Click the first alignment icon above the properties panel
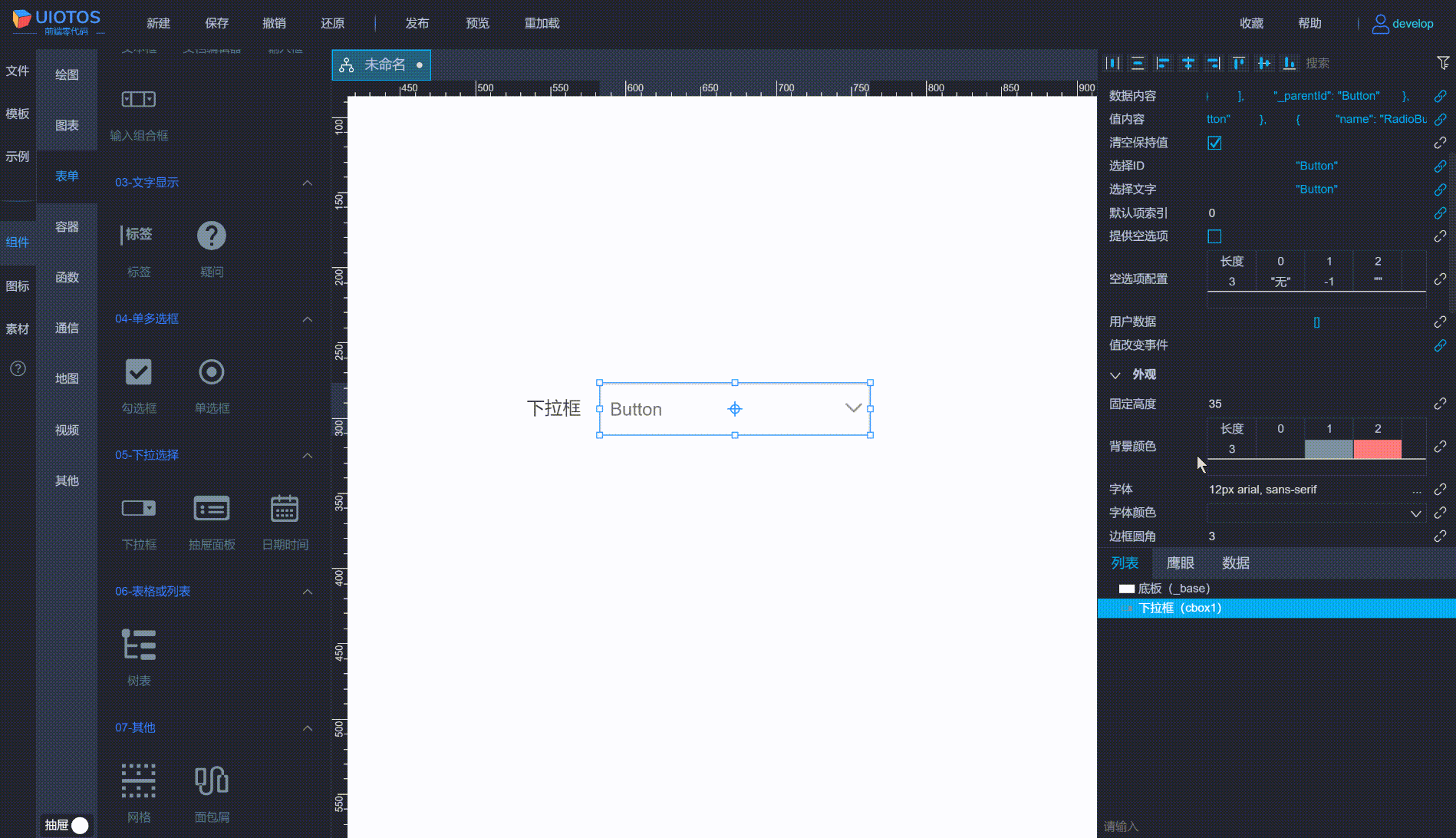Viewport: 1456px width, 838px height. point(1113,63)
